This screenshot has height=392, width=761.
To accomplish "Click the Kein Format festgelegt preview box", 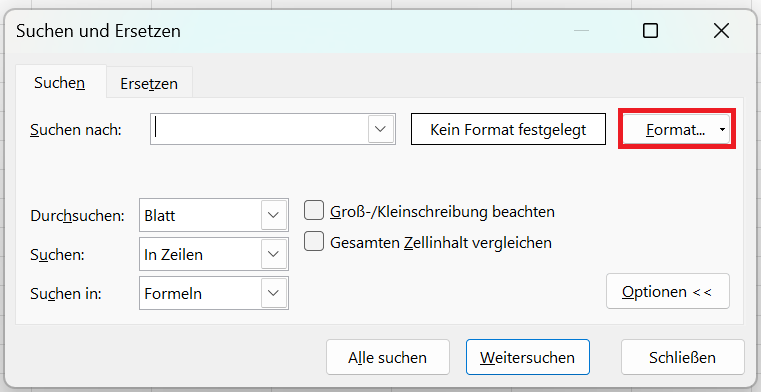I will (x=508, y=129).
